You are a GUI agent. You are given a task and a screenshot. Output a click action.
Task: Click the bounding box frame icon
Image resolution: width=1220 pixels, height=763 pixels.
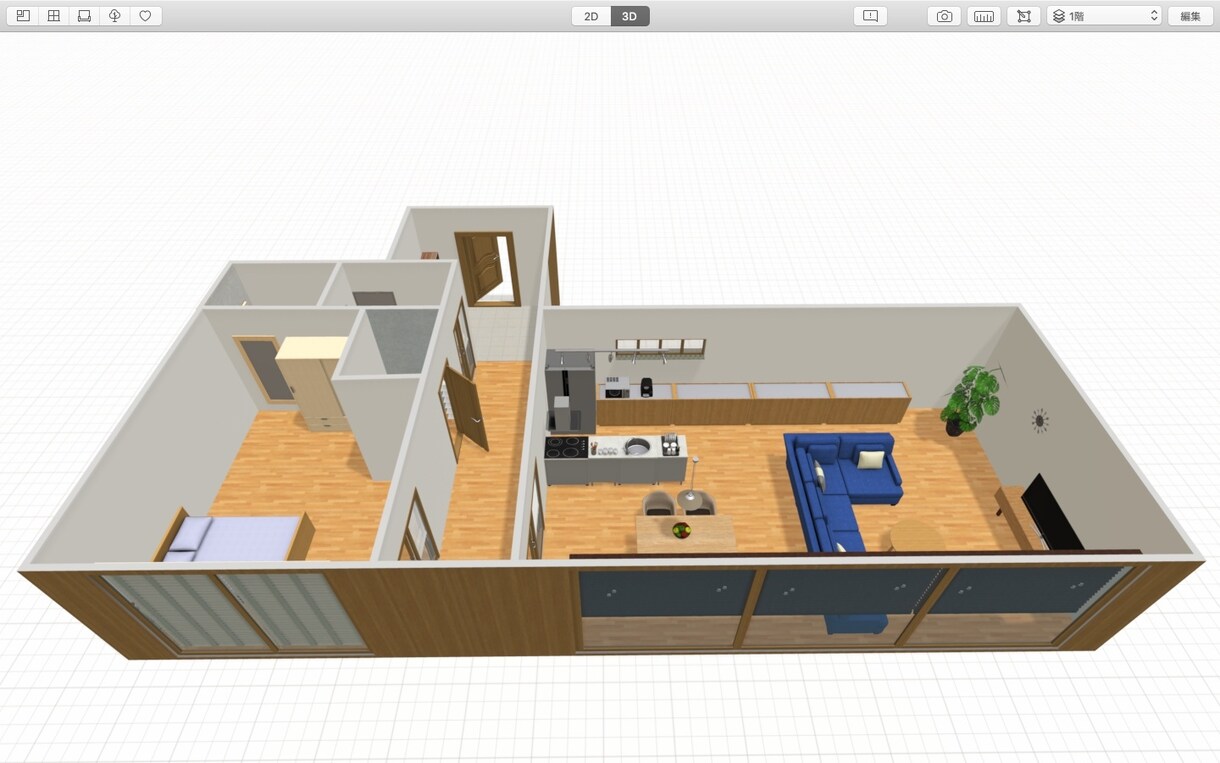(1023, 16)
